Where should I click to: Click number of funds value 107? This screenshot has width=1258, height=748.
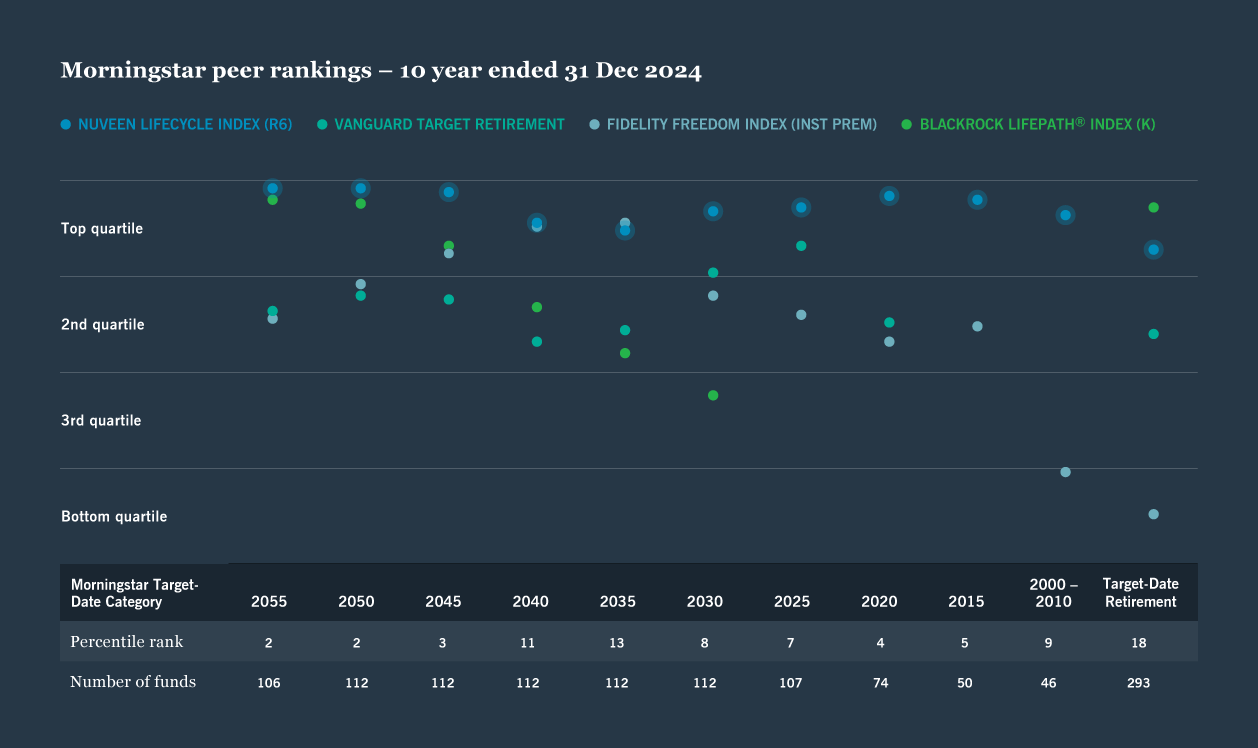click(x=792, y=683)
